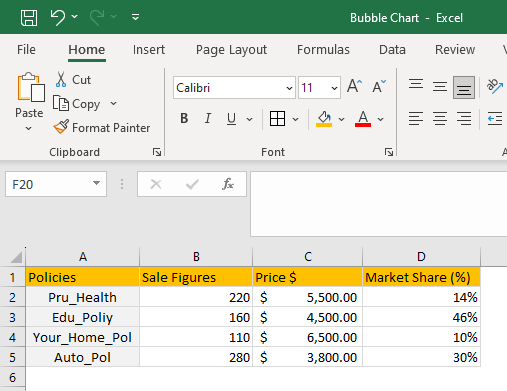Increase font size with large A
This screenshot has height=391, width=507.
click(x=354, y=86)
